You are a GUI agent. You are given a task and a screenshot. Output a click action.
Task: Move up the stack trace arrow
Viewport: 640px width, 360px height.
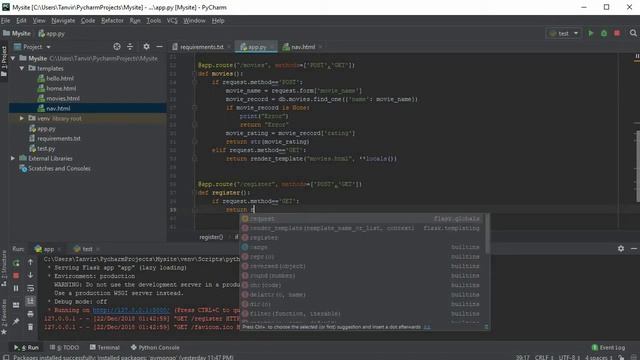30,262
